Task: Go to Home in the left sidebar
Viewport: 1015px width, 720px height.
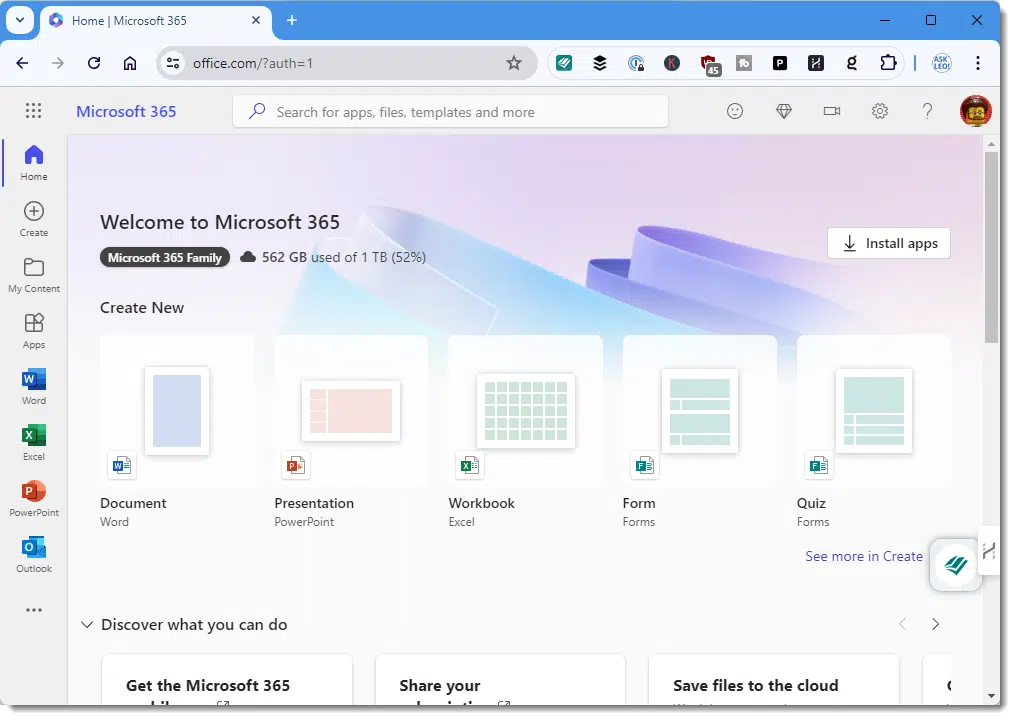Action: coord(34,163)
